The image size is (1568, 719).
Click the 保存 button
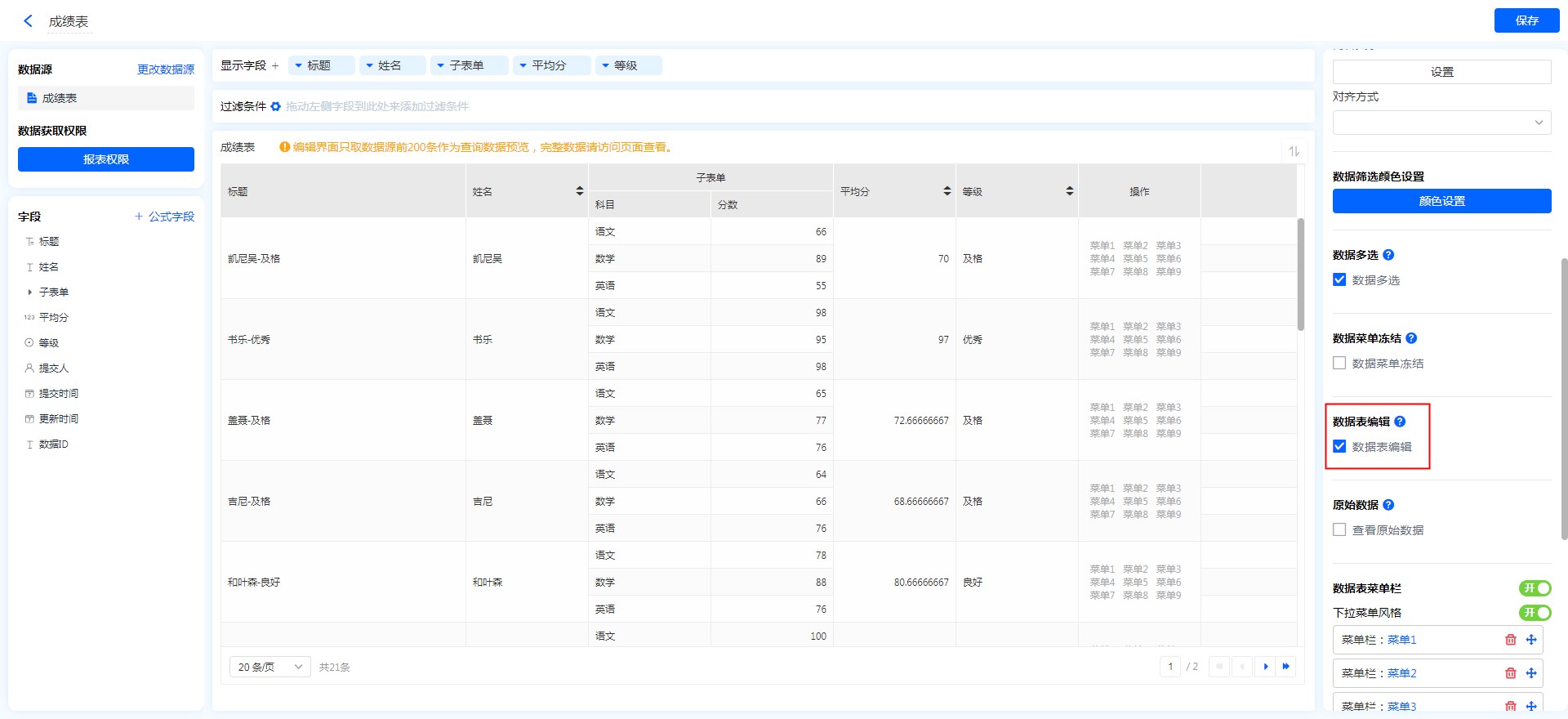(1526, 20)
